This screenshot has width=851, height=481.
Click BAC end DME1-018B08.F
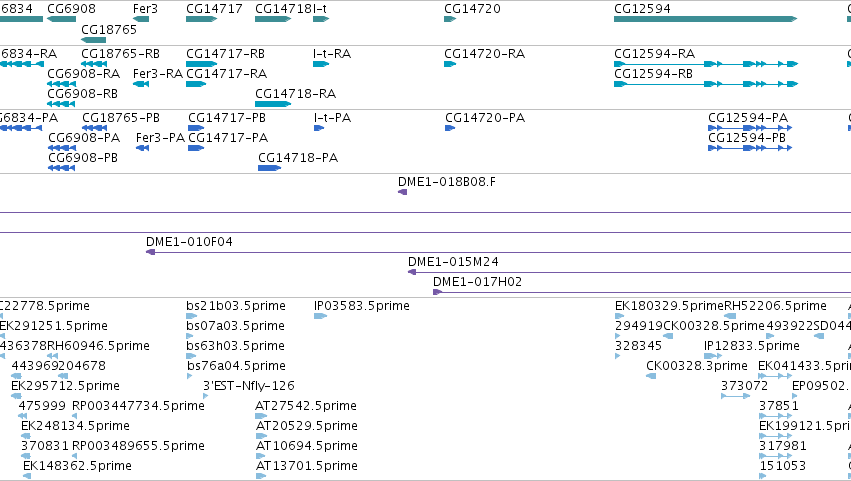point(447,182)
